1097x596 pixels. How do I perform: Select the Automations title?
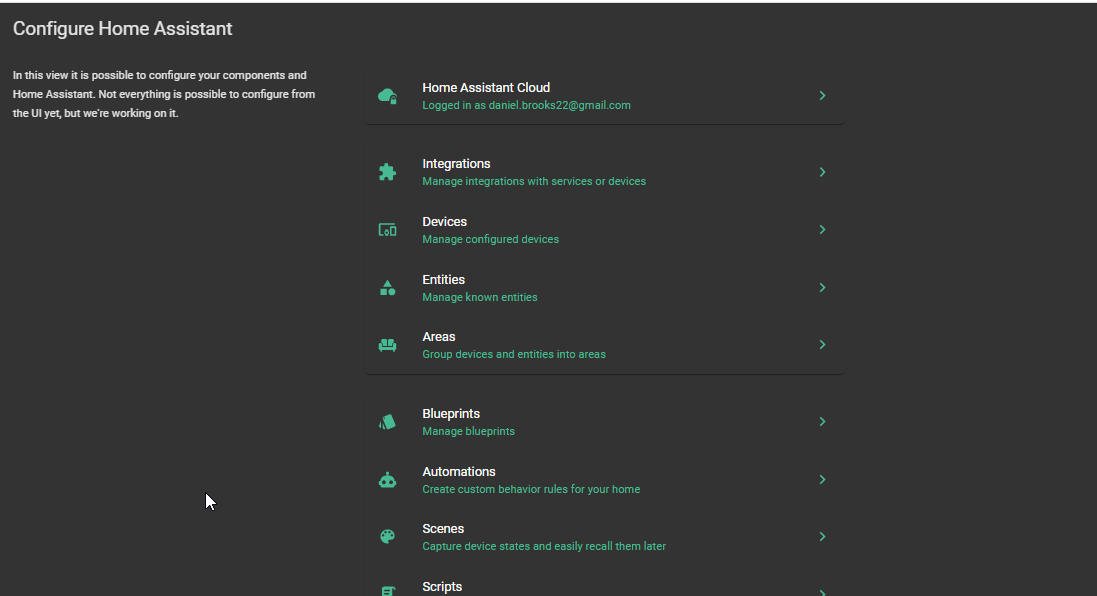coord(458,472)
